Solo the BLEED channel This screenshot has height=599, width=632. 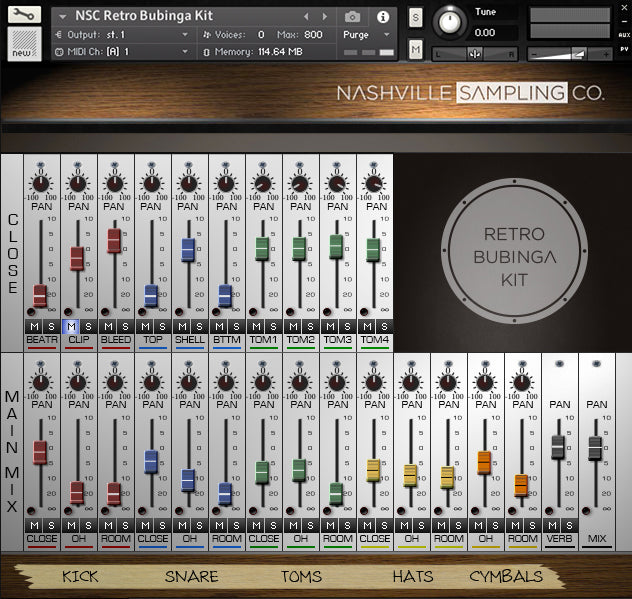(x=125, y=326)
